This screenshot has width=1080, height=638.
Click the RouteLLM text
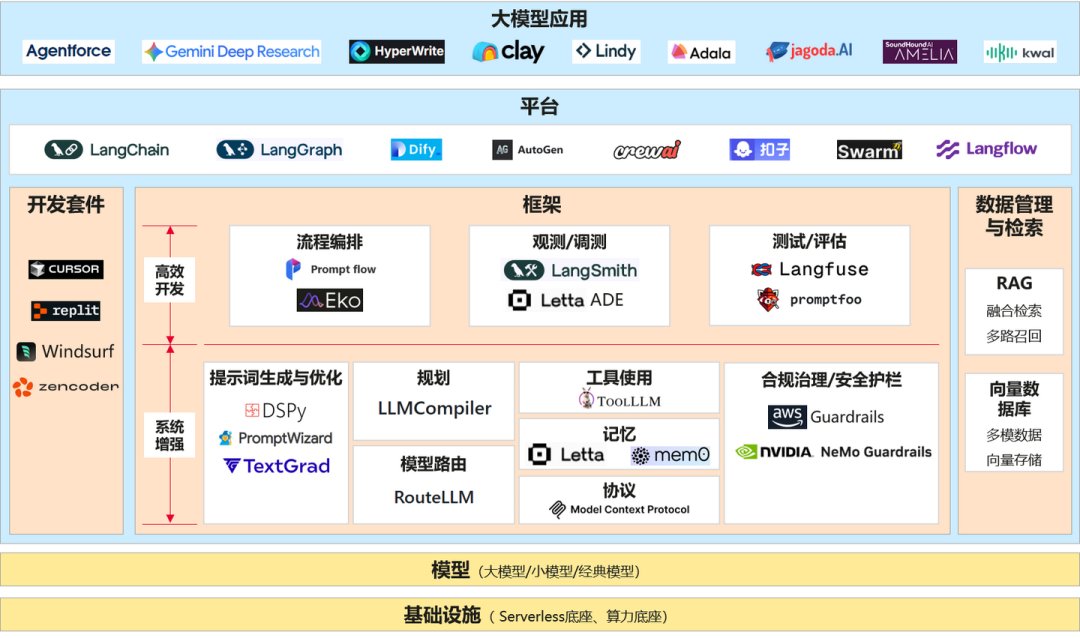click(434, 497)
